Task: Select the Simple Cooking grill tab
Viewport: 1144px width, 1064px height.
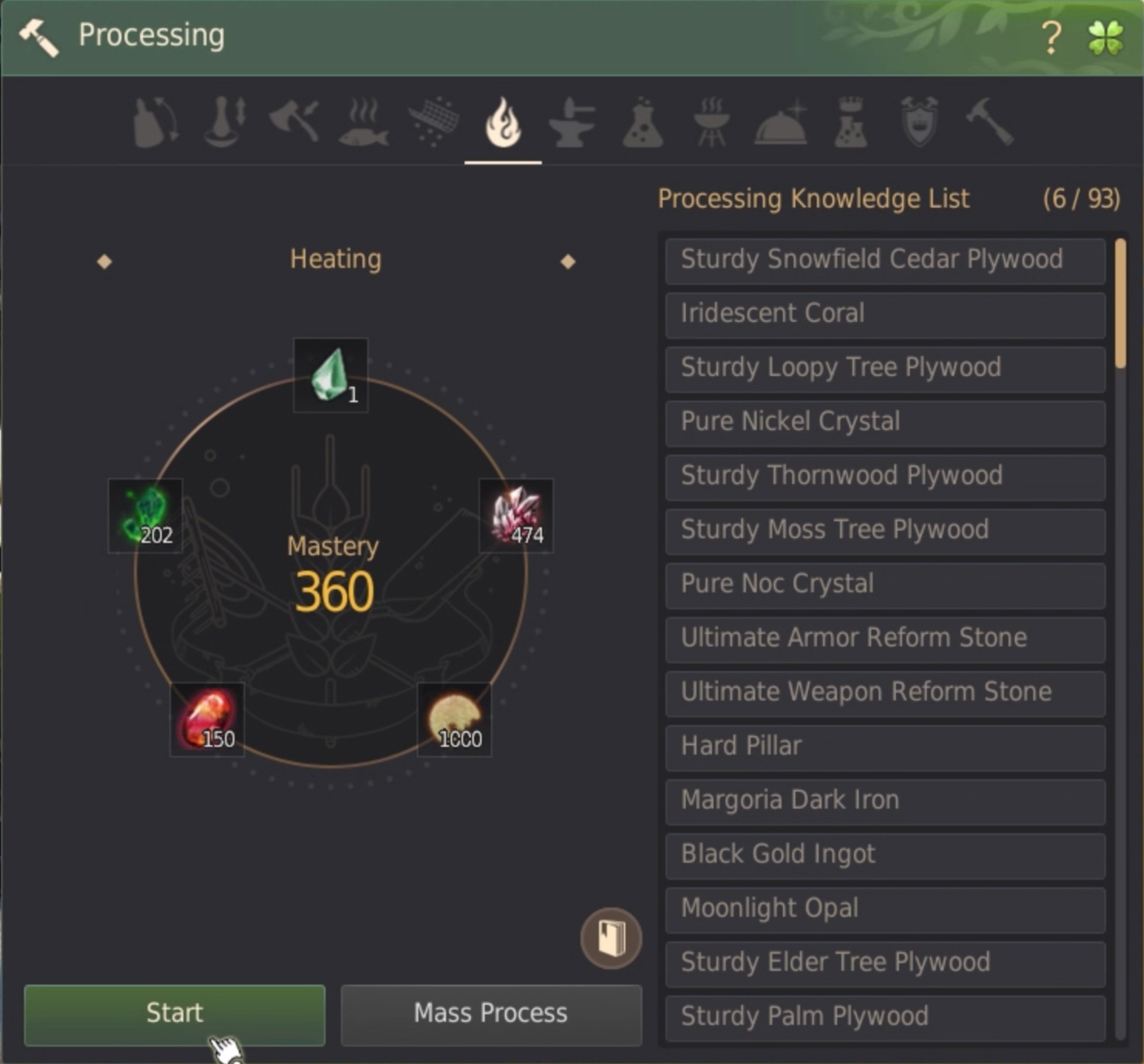Action: tap(711, 122)
